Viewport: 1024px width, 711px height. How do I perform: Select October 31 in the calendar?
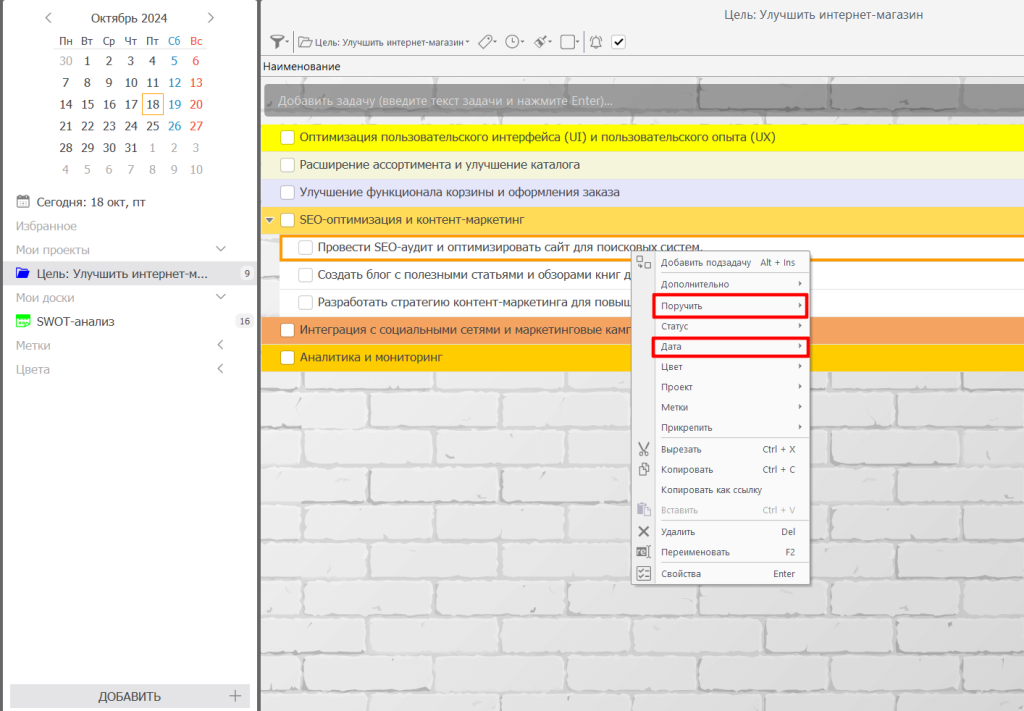(131, 148)
